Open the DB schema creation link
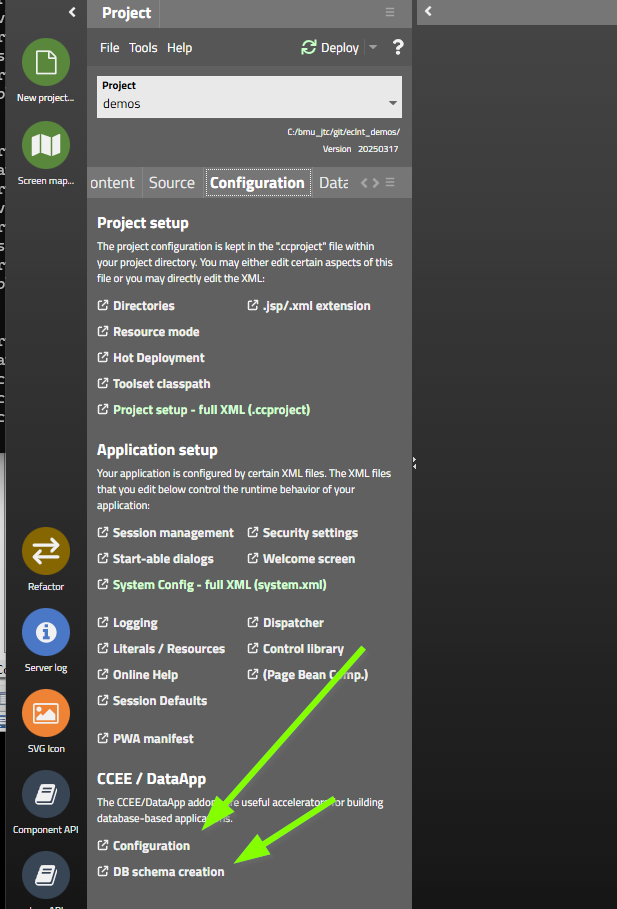Viewport: 617px width, 909px height. pos(168,871)
